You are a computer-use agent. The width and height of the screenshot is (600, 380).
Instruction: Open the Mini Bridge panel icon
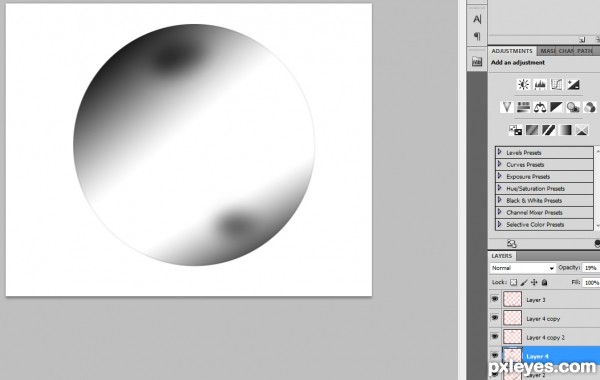[477, 61]
